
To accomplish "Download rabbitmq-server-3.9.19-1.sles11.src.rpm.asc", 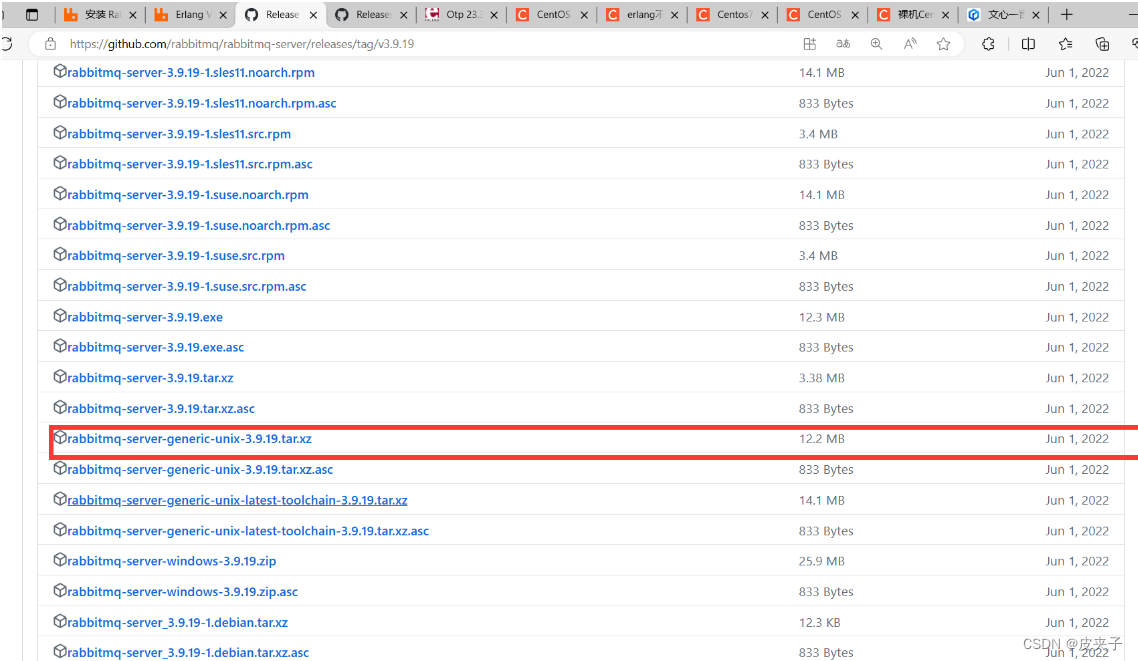I will click(190, 164).
